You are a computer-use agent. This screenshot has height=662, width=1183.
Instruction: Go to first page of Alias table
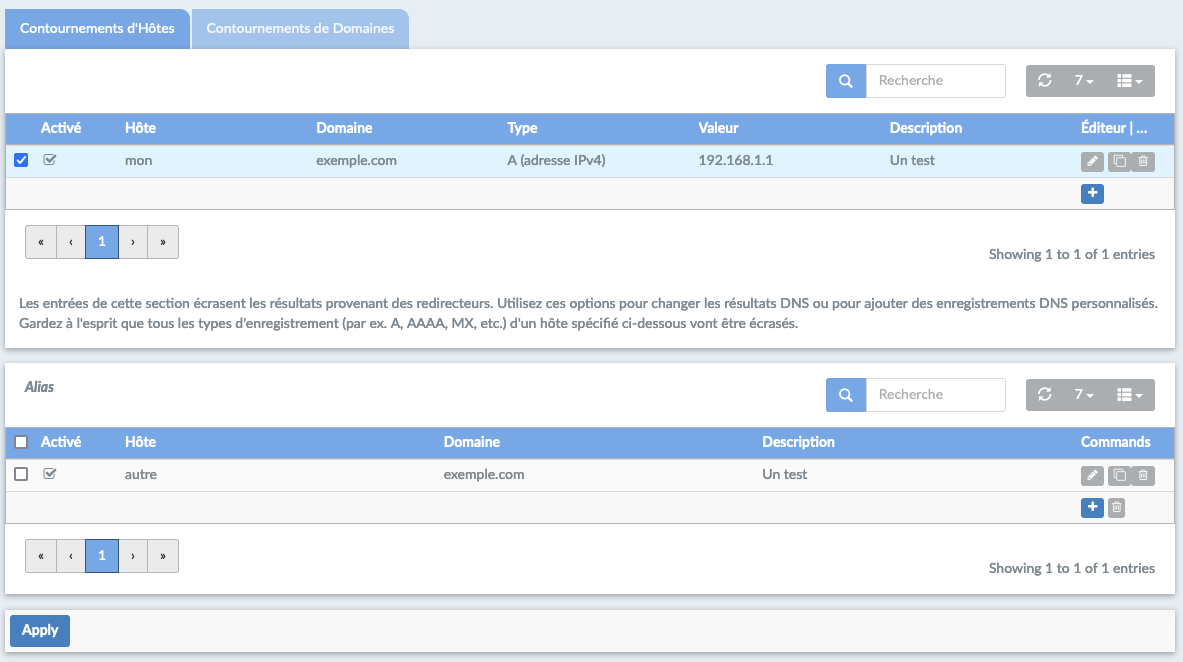[x=41, y=556]
